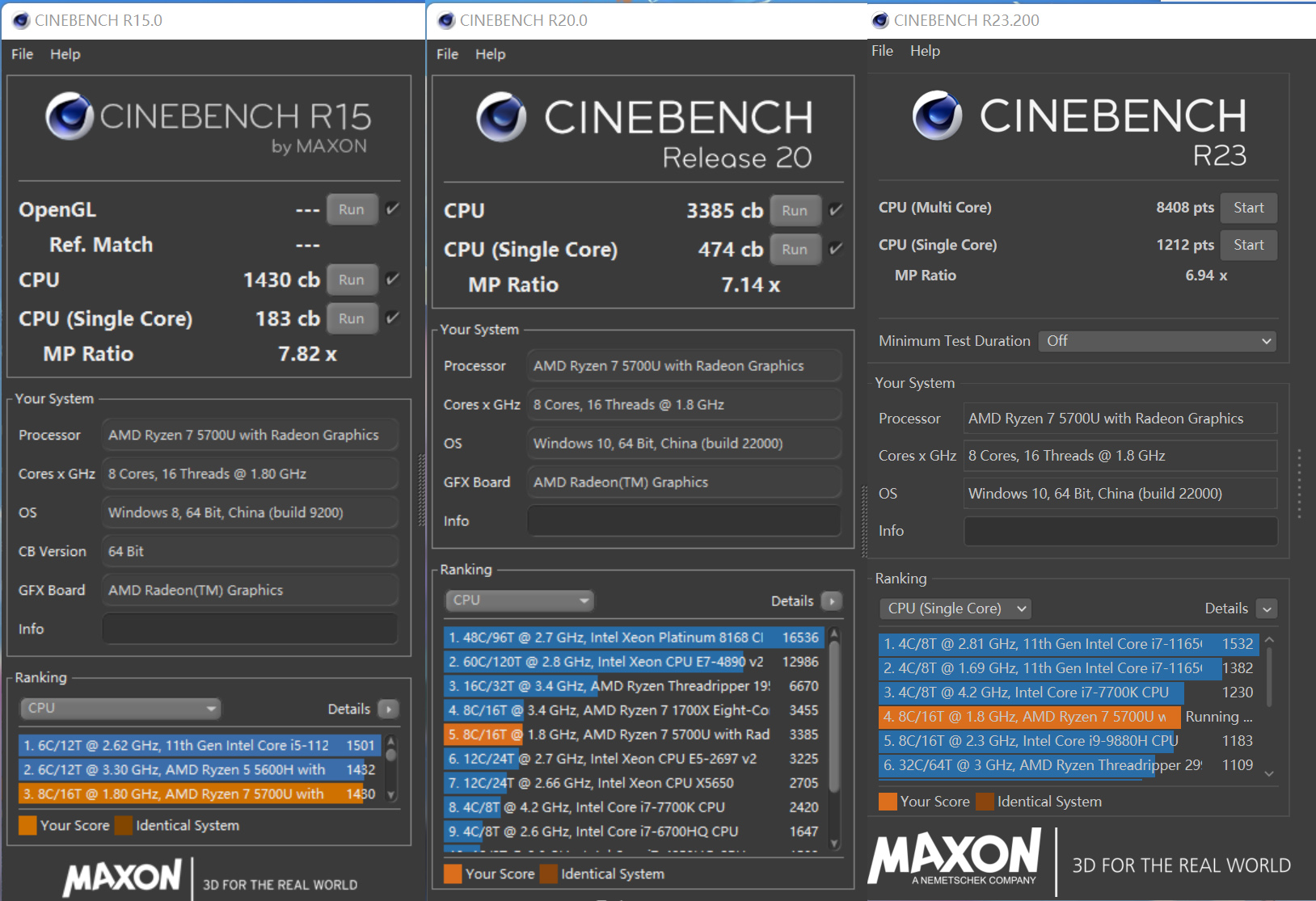Image resolution: width=1316 pixels, height=901 pixels.
Task: Run the CPU (Single Core) test in R15
Action: [352, 318]
